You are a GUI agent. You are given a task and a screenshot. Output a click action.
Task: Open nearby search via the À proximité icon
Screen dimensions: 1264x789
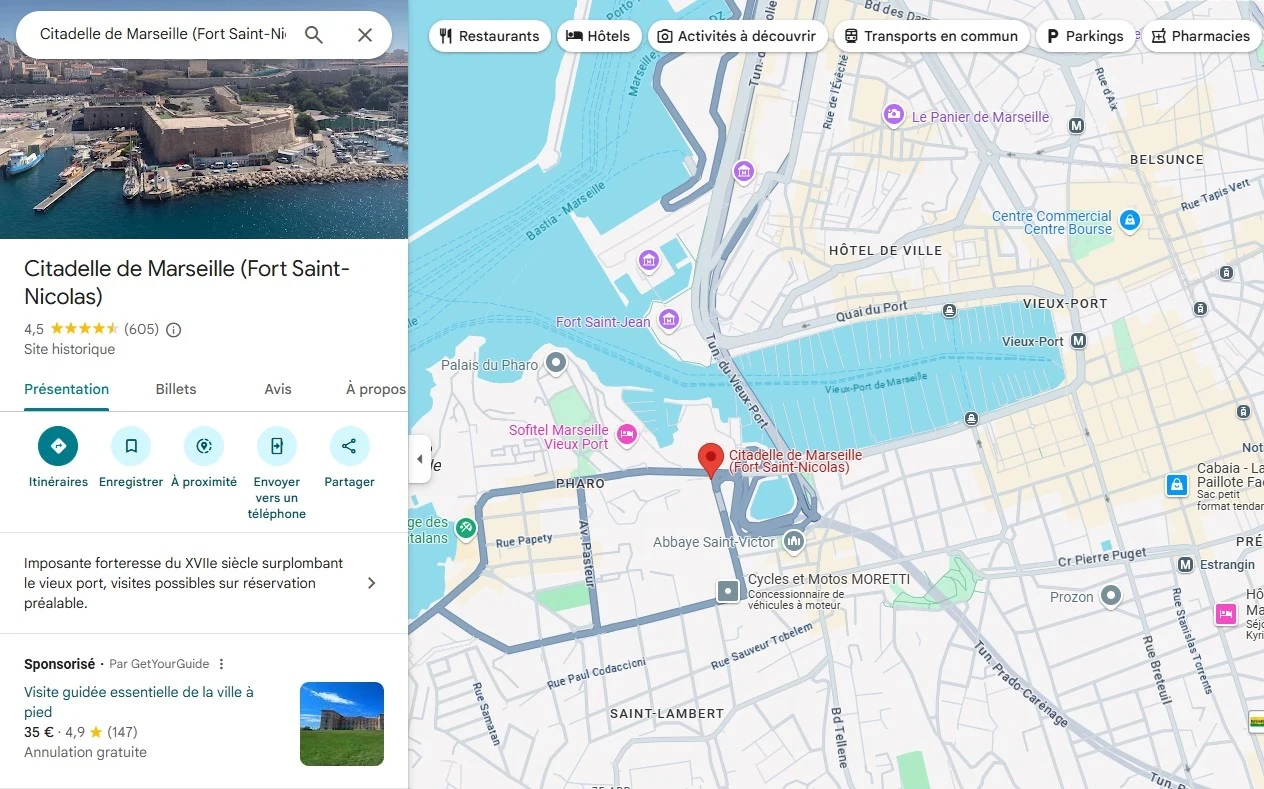pos(203,446)
